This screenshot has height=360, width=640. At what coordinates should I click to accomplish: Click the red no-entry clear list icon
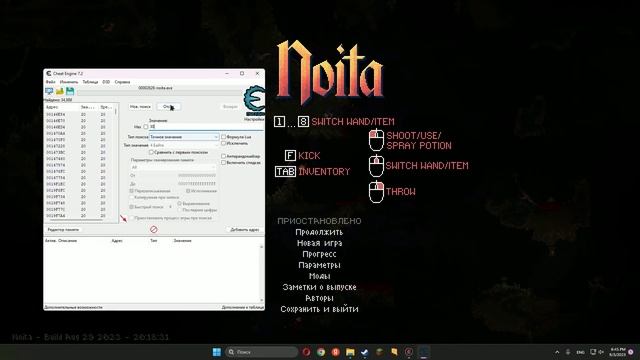pyautogui.click(x=153, y=229)
